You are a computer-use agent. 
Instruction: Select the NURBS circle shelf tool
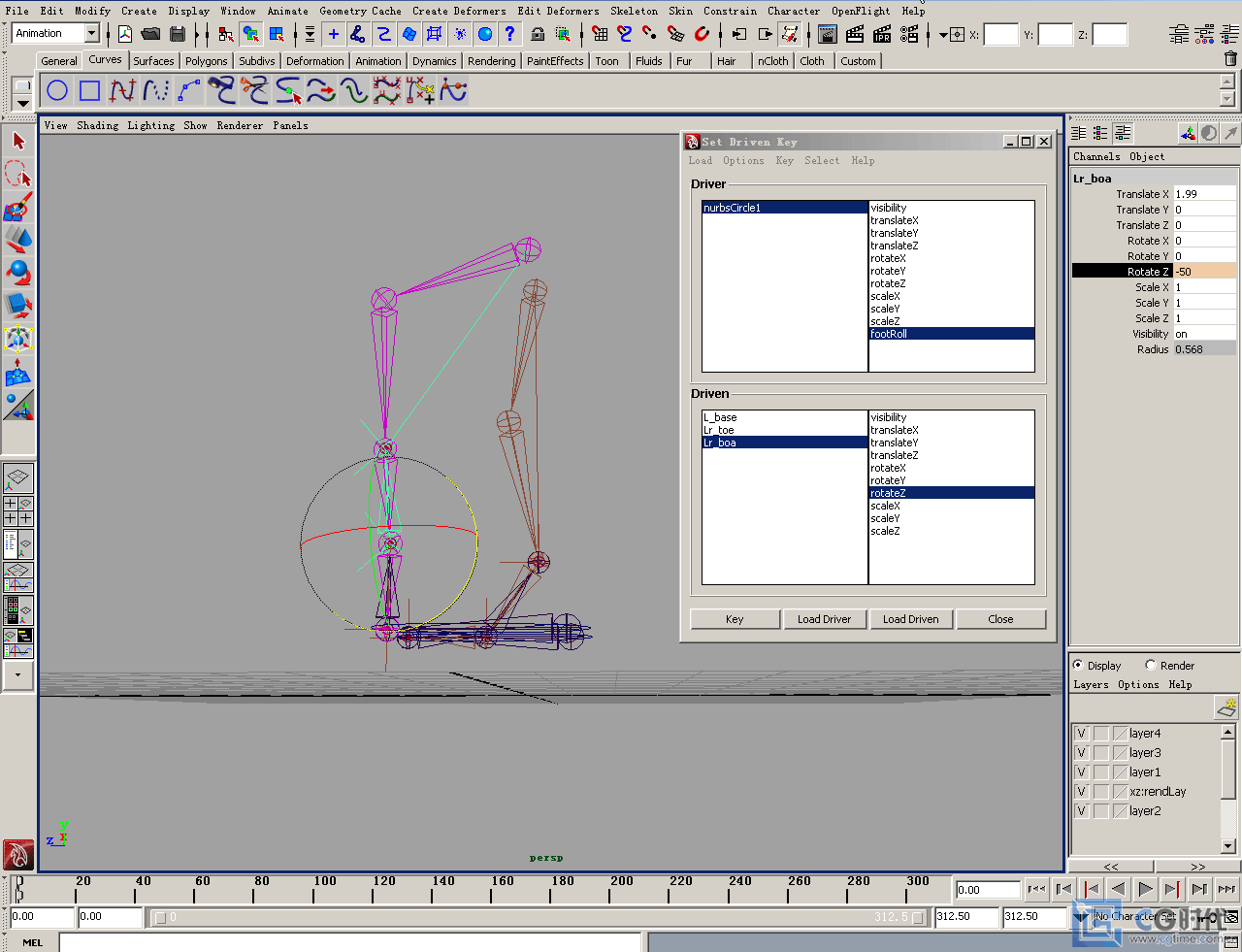click(x=57, y=91)
